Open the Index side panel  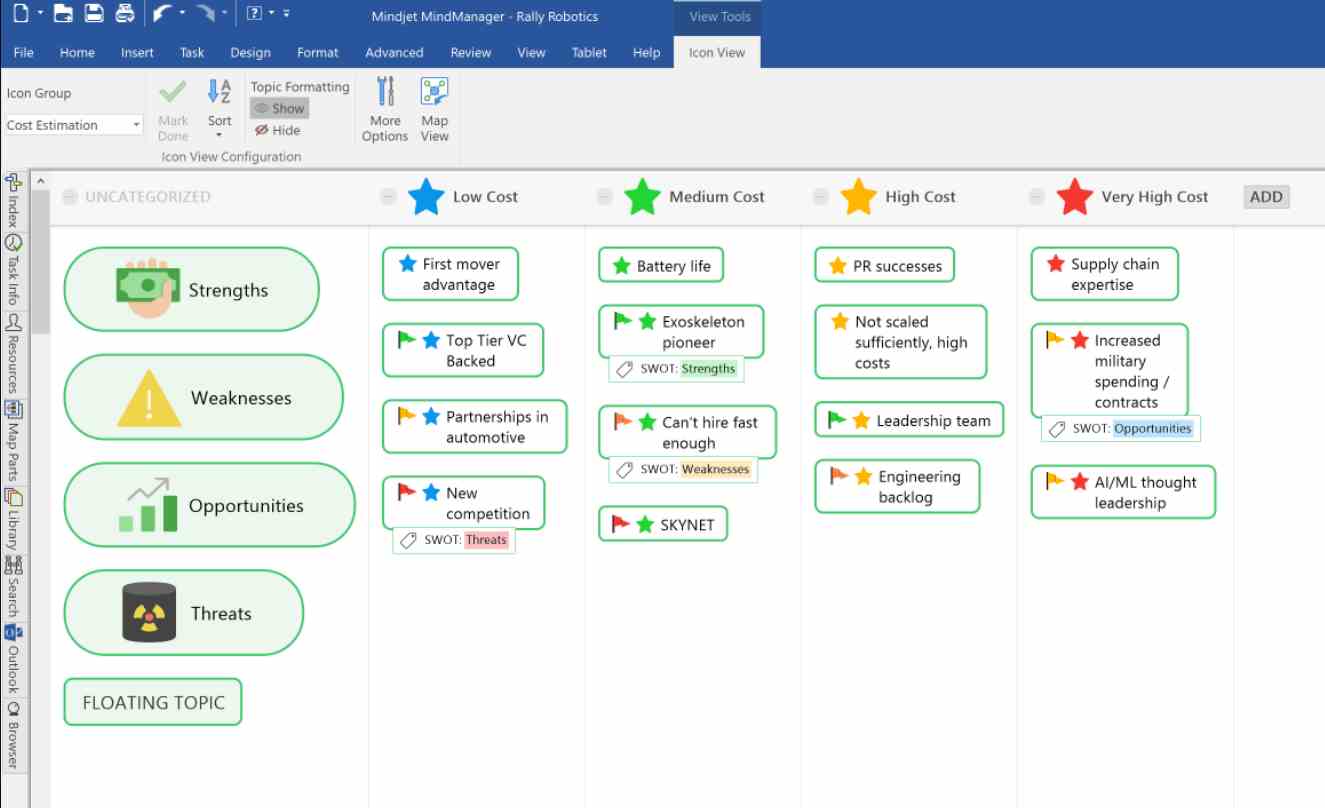[13, 200]
